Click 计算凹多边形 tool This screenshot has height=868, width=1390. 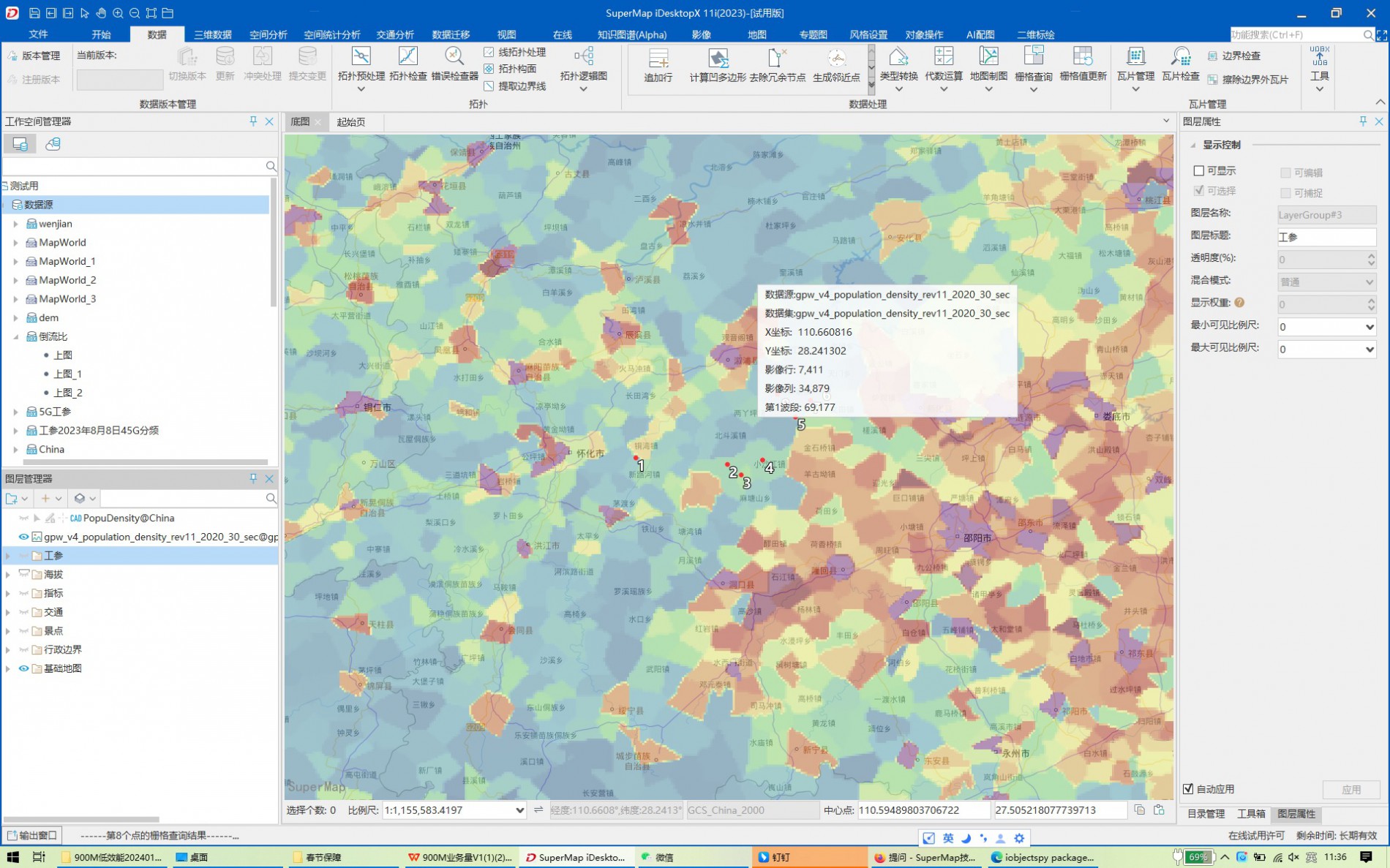[718, 65]
